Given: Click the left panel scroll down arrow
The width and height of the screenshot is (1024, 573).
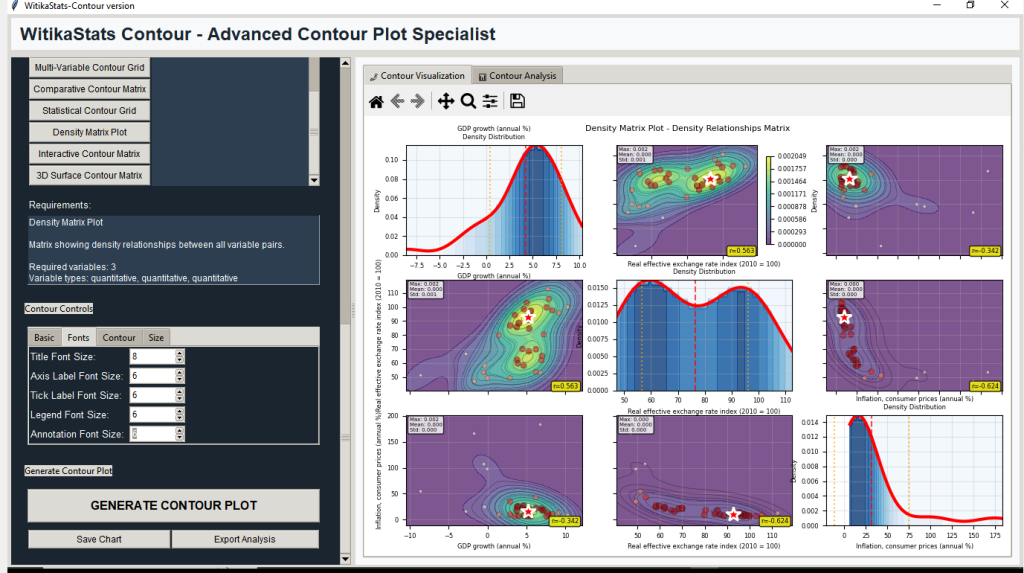Looking at the screenshot, I should 345,559.
